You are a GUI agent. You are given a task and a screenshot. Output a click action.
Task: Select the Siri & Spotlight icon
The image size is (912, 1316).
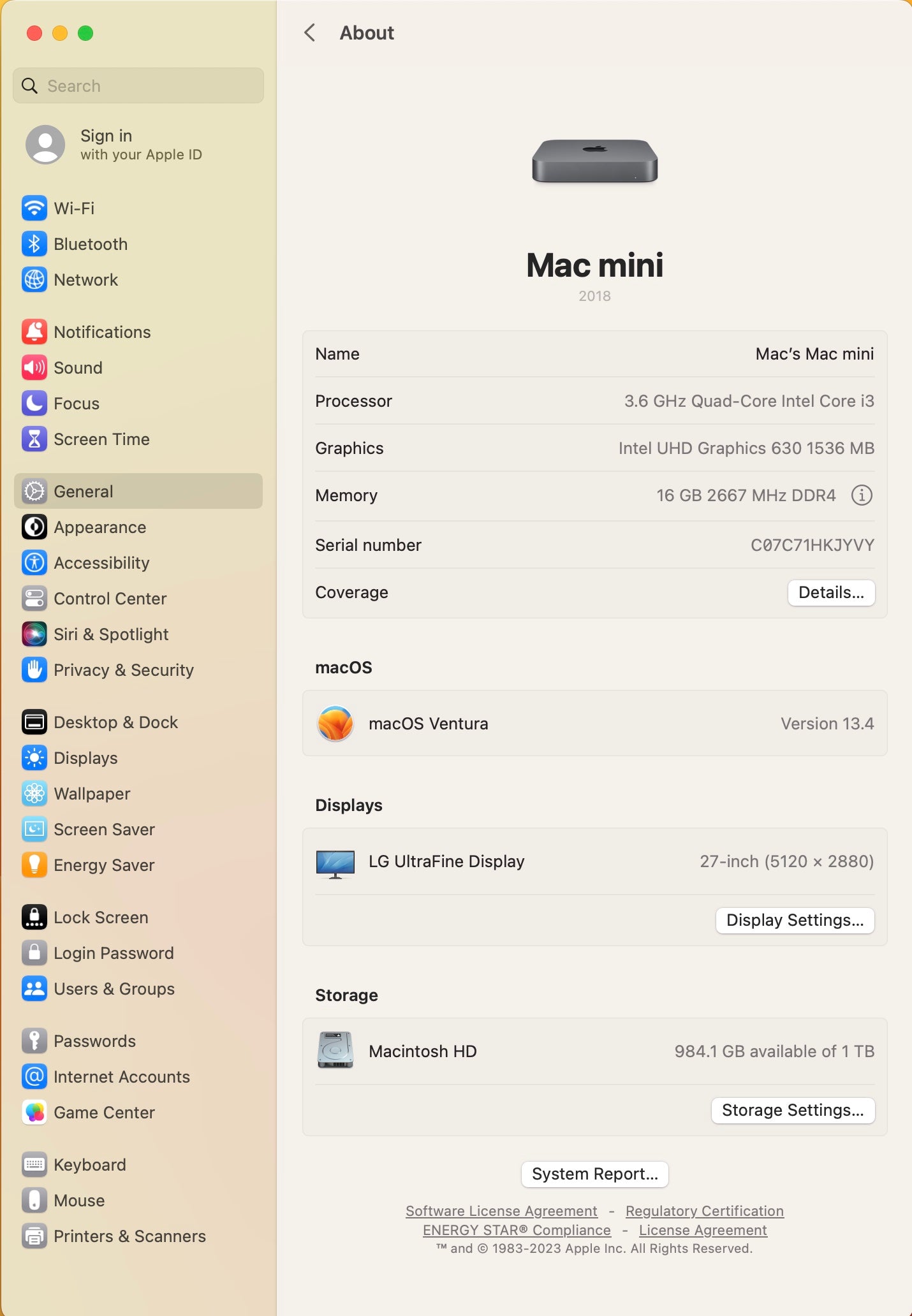click(x=34, y=634)
